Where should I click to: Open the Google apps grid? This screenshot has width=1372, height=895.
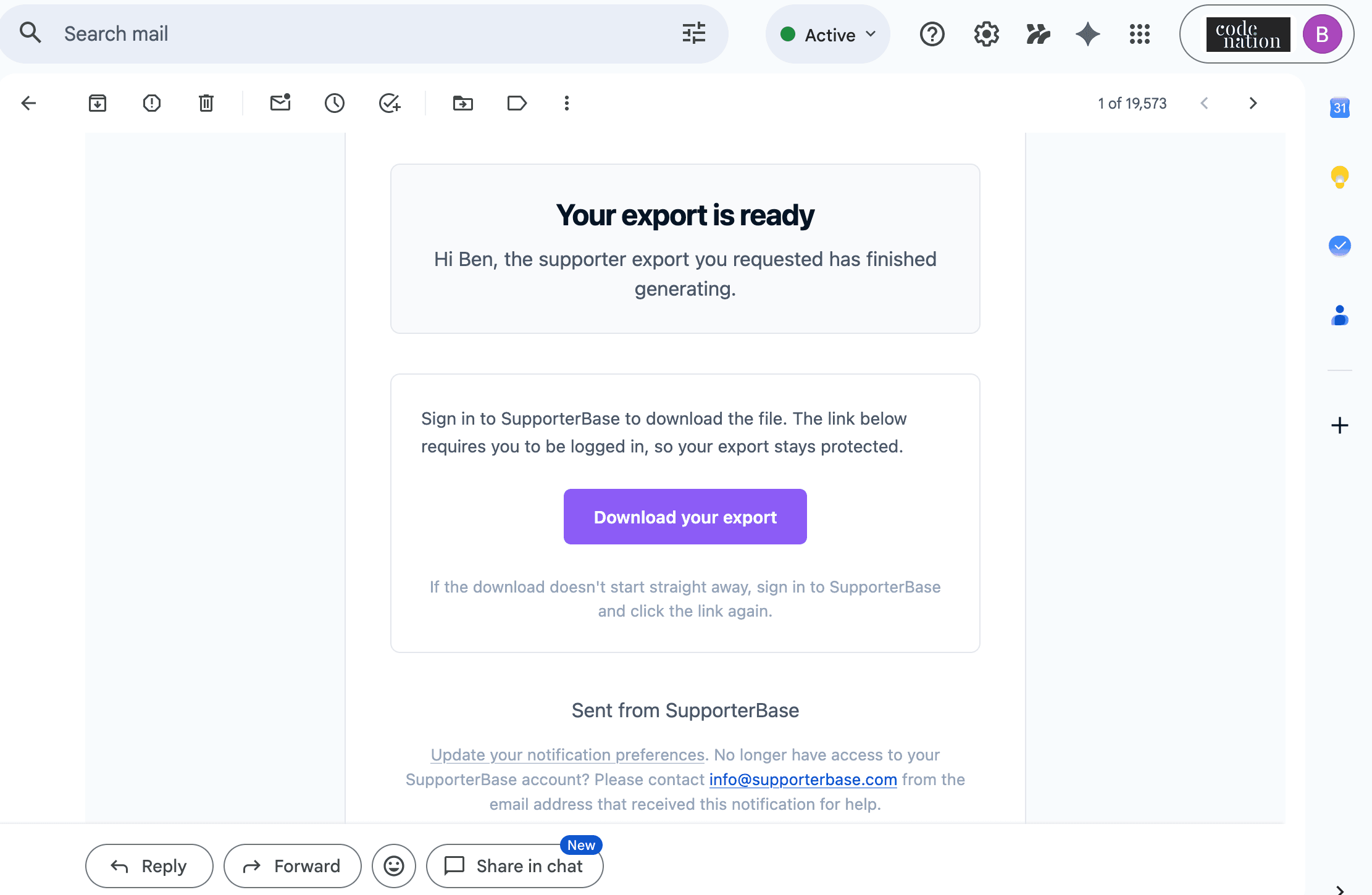(1140, 34)
